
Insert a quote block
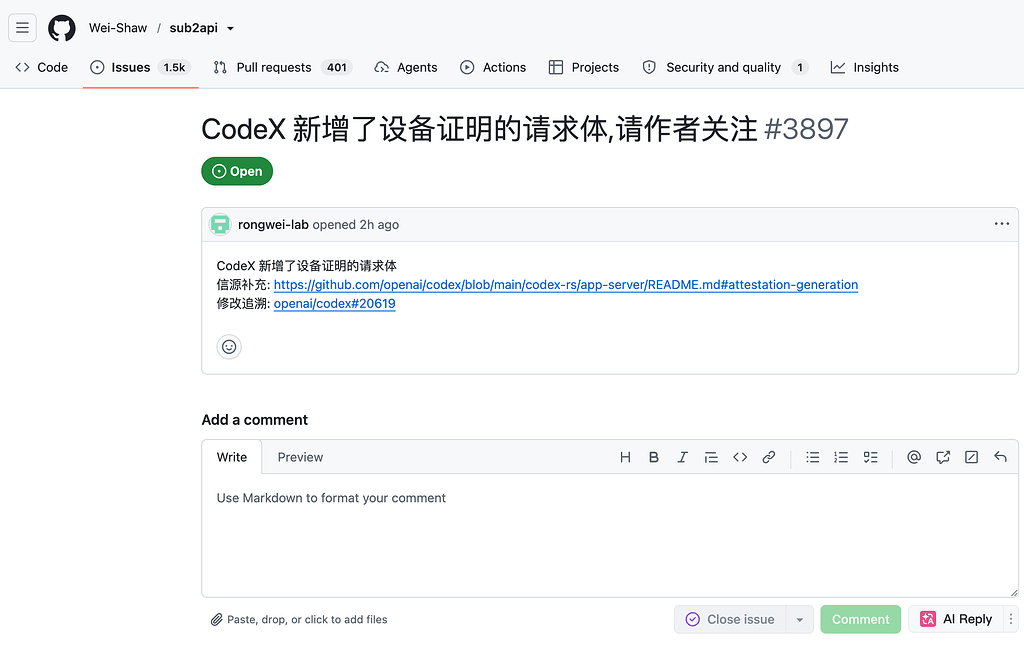711,457
